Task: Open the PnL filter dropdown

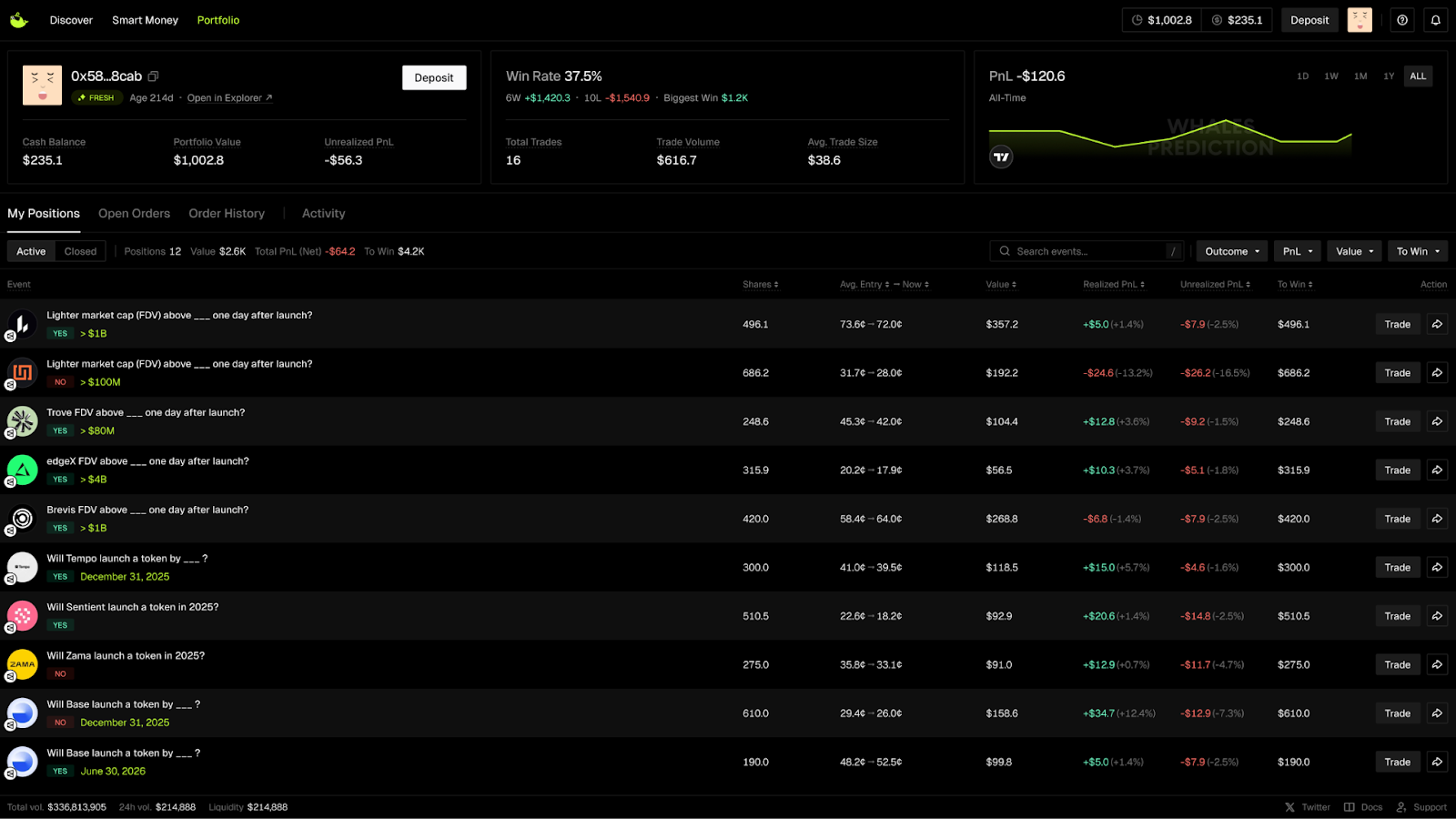Action: pos(1298,251)
